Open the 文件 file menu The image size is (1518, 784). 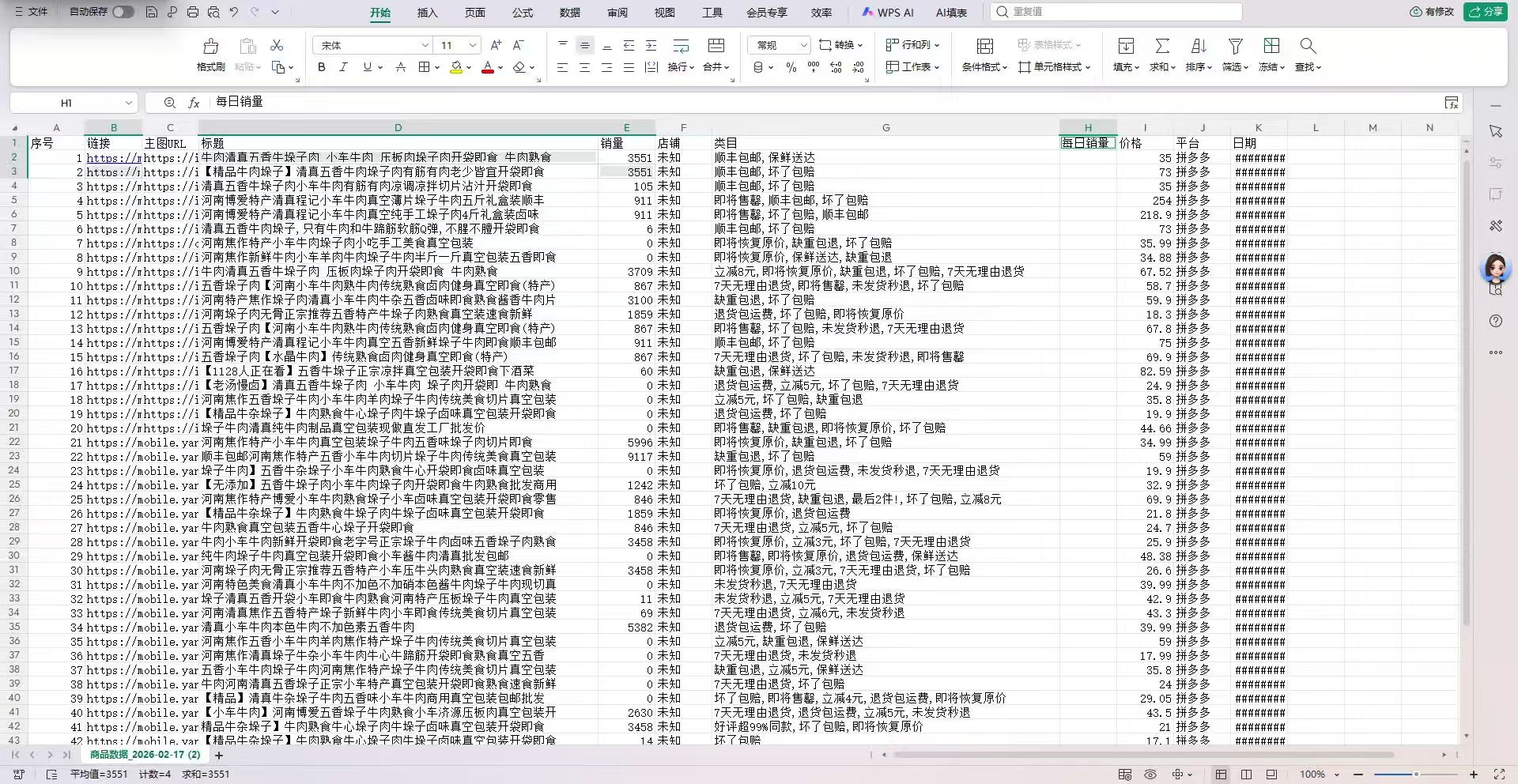[x=31, y=12]
